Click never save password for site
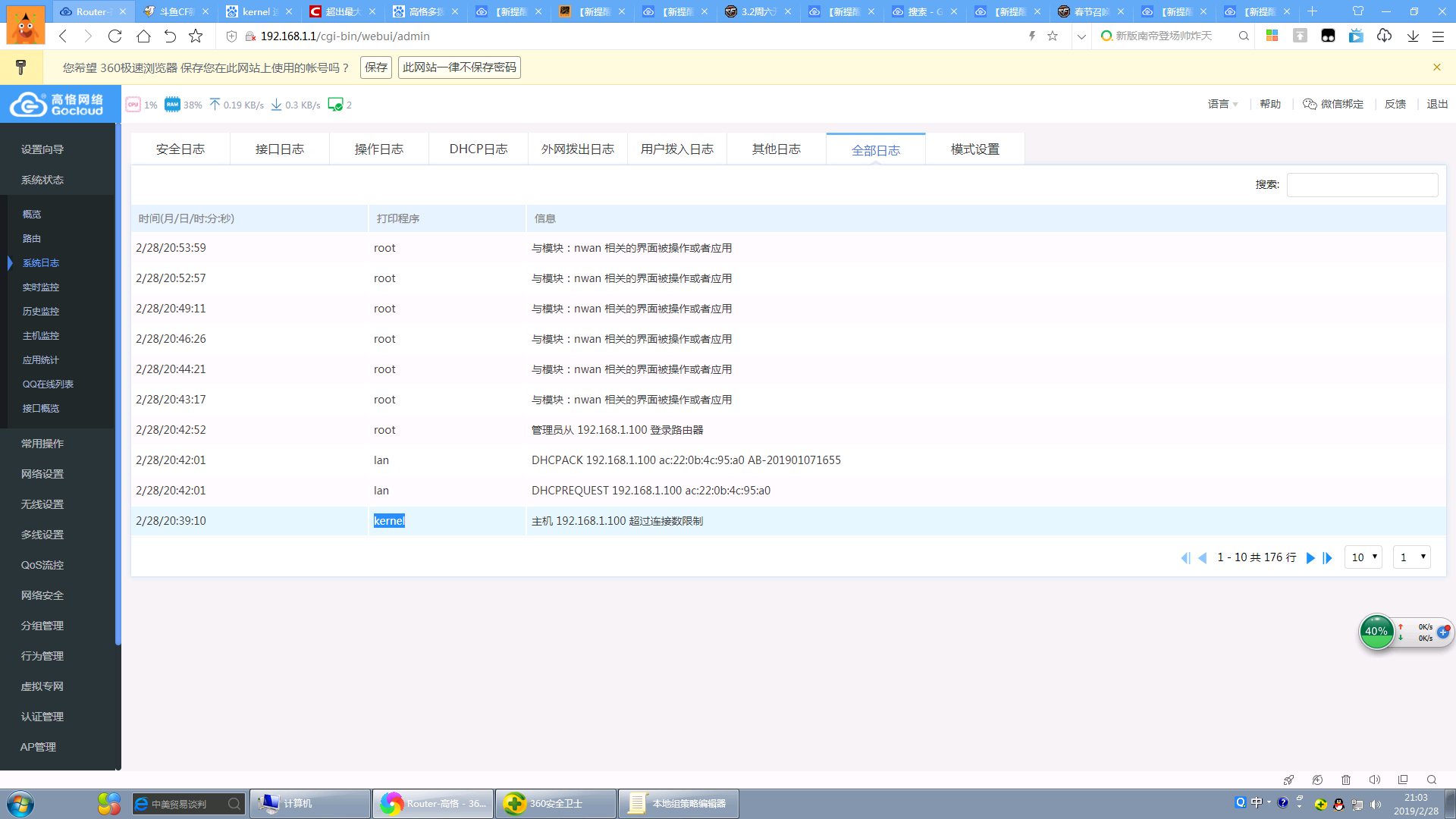The image size is (1456, 819). point(459,67)
